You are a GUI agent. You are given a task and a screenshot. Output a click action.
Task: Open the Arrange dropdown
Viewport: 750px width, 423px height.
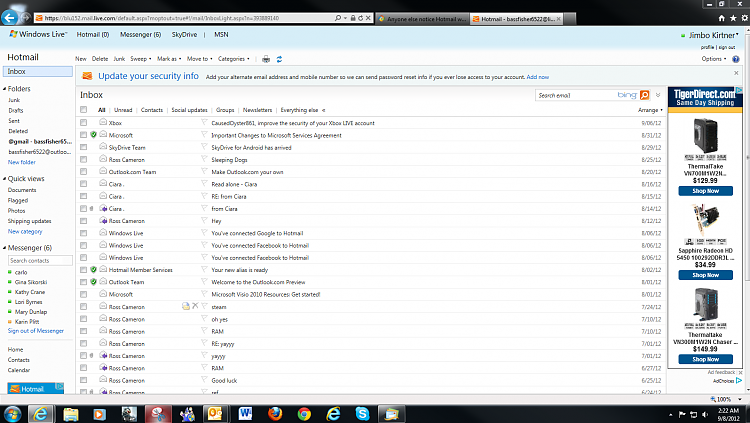click(650, 110)
